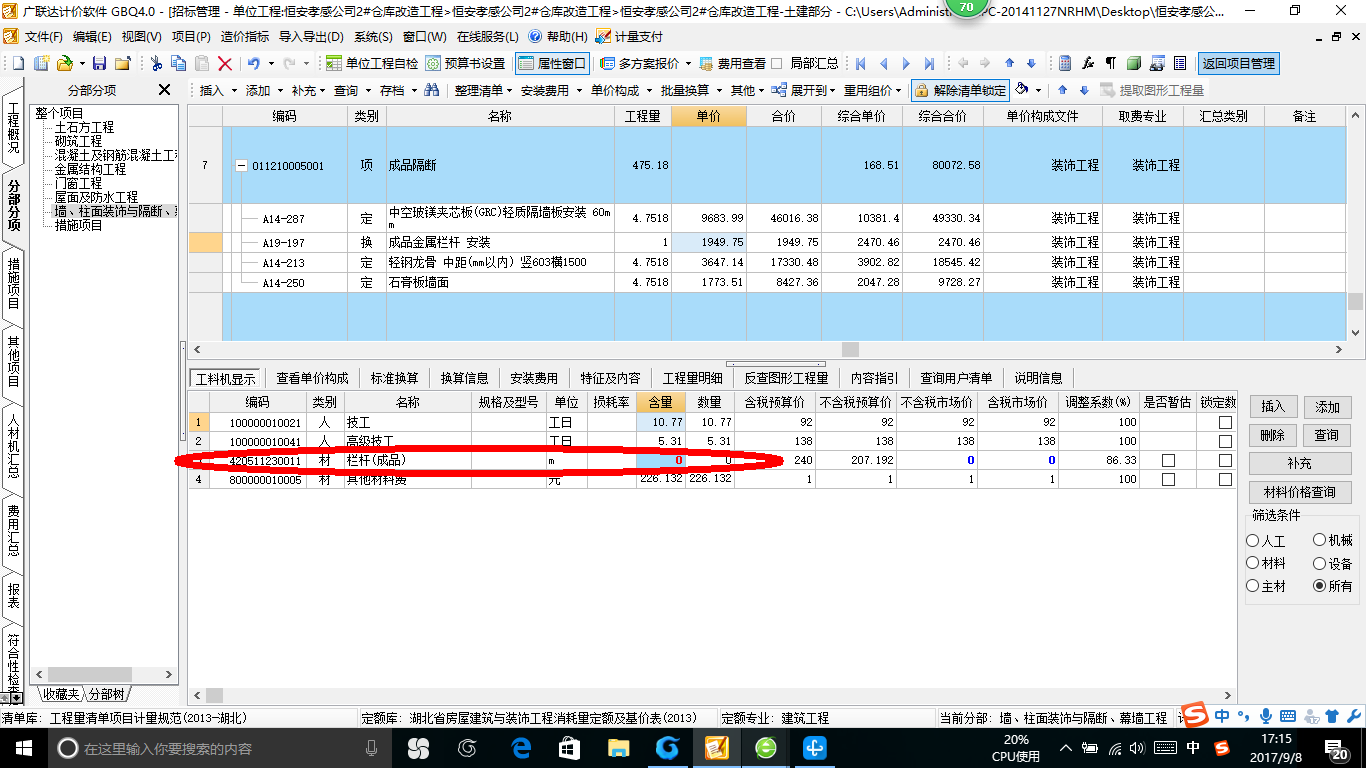Switch to 特征及内容 tab

click(610, 378)
